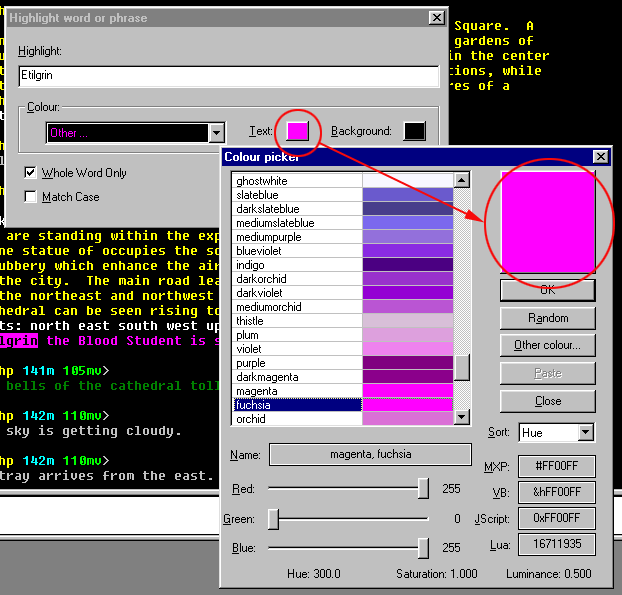Click the Name button showing magenta, fuchsia
The image size is (622, 595).
371,454
